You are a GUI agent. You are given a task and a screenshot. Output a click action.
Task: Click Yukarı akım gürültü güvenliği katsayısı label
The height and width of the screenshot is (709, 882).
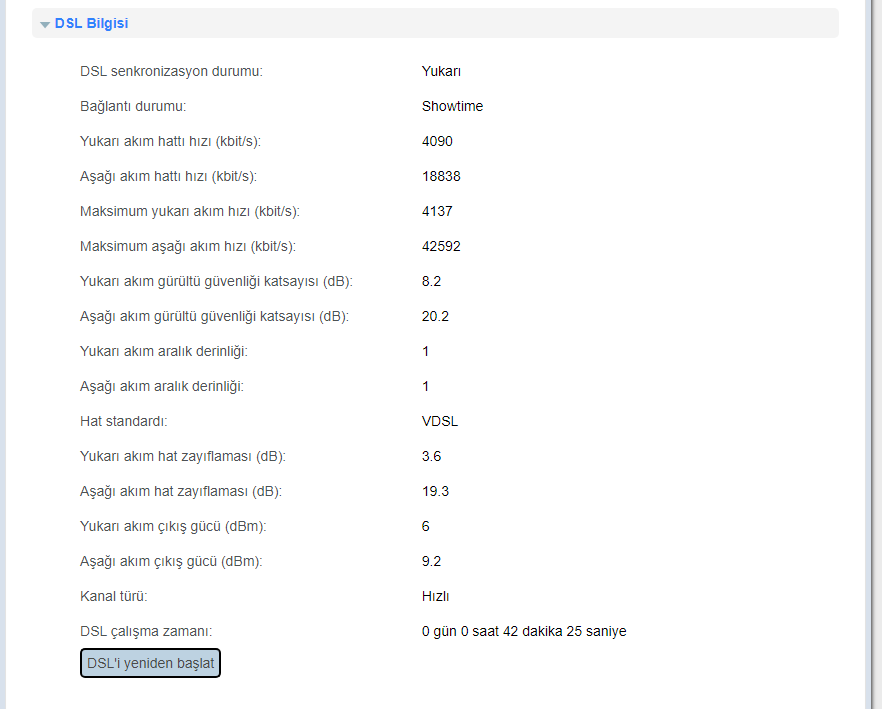click(x=216, y=281)
